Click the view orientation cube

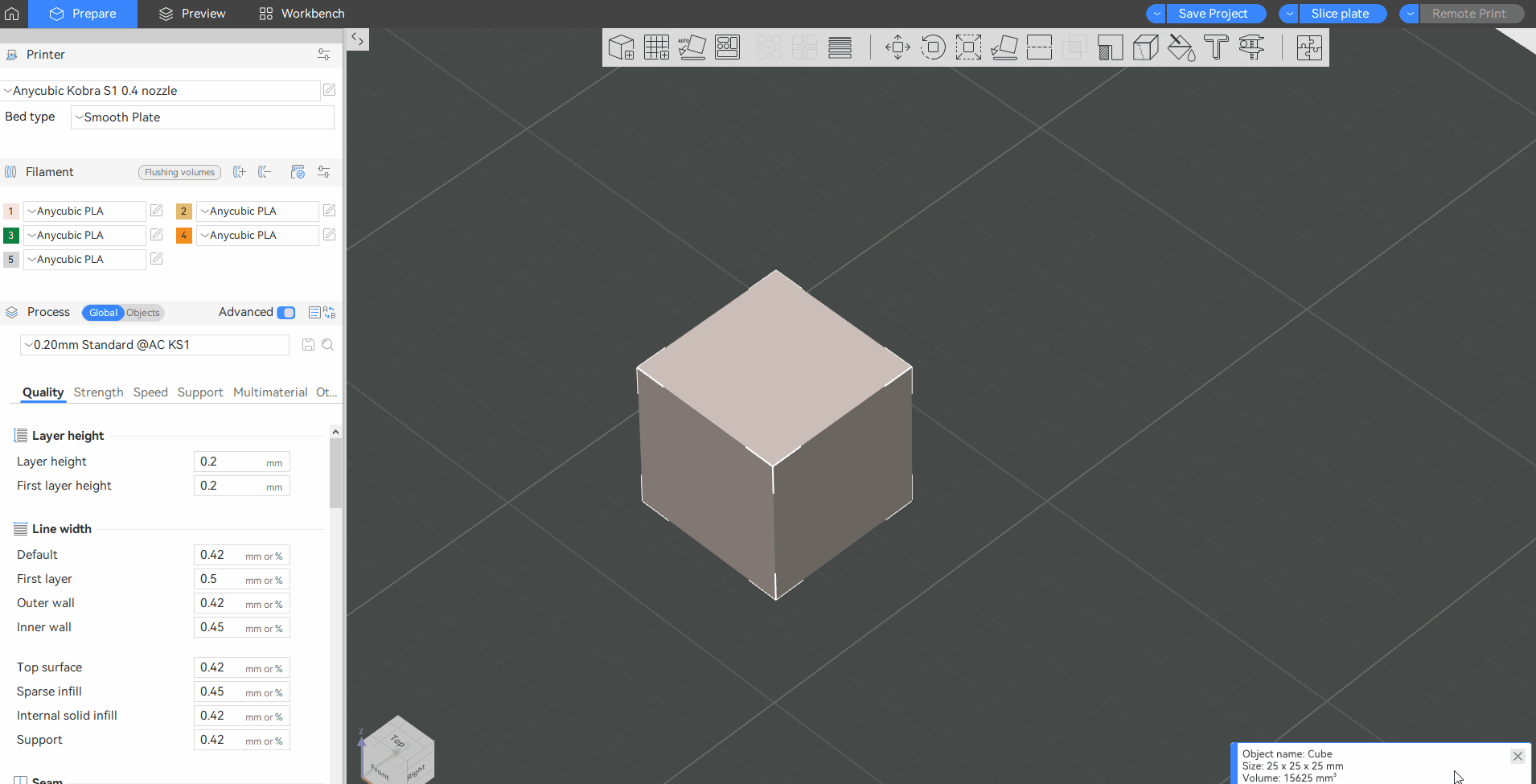click(397, 750)
